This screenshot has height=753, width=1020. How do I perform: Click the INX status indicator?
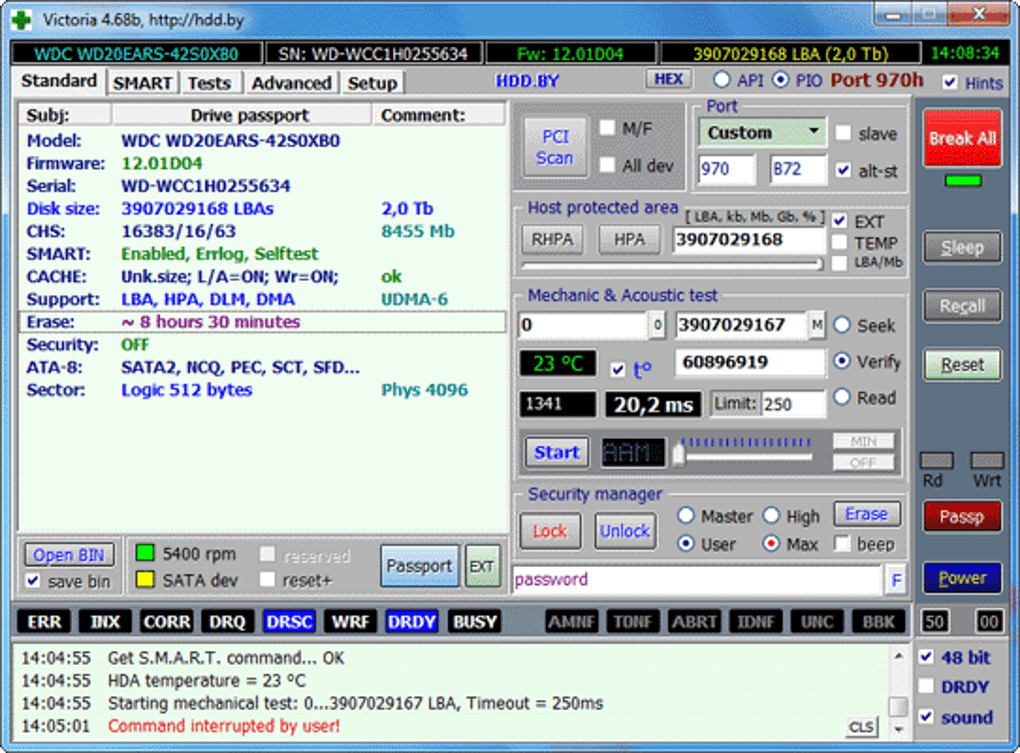pos(105,622)
